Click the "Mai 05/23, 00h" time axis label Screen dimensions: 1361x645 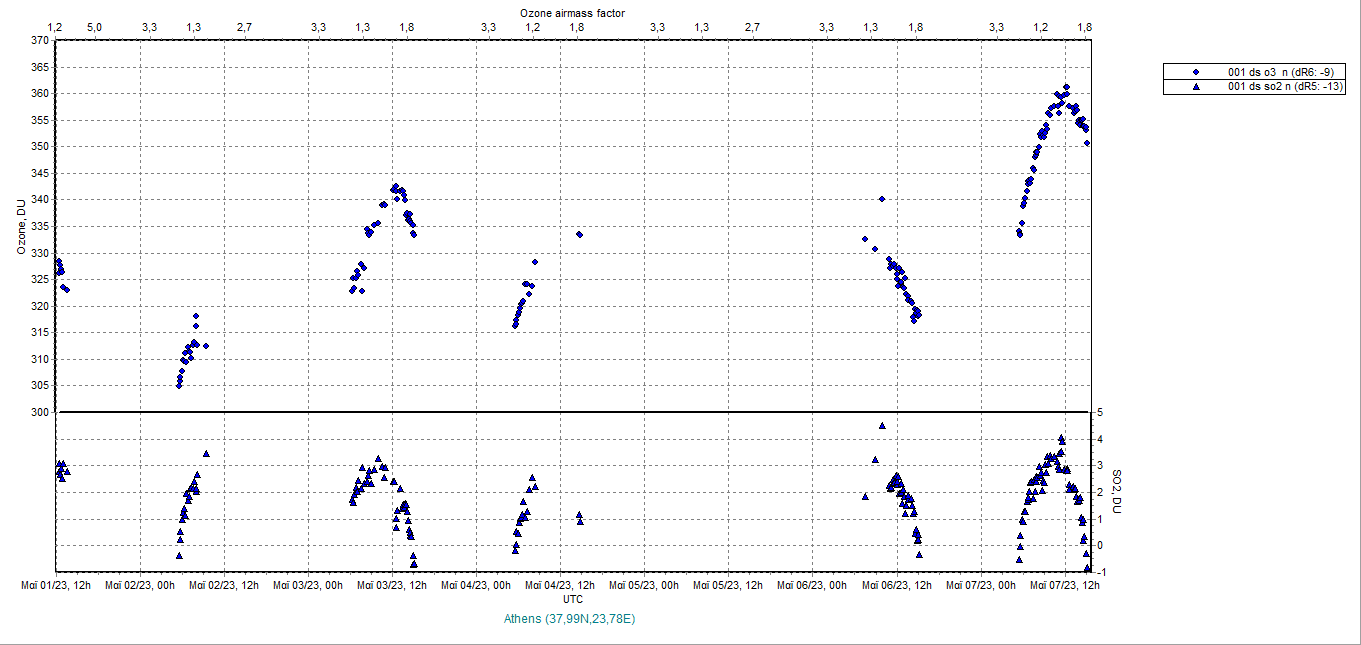(x=644, y=585)
